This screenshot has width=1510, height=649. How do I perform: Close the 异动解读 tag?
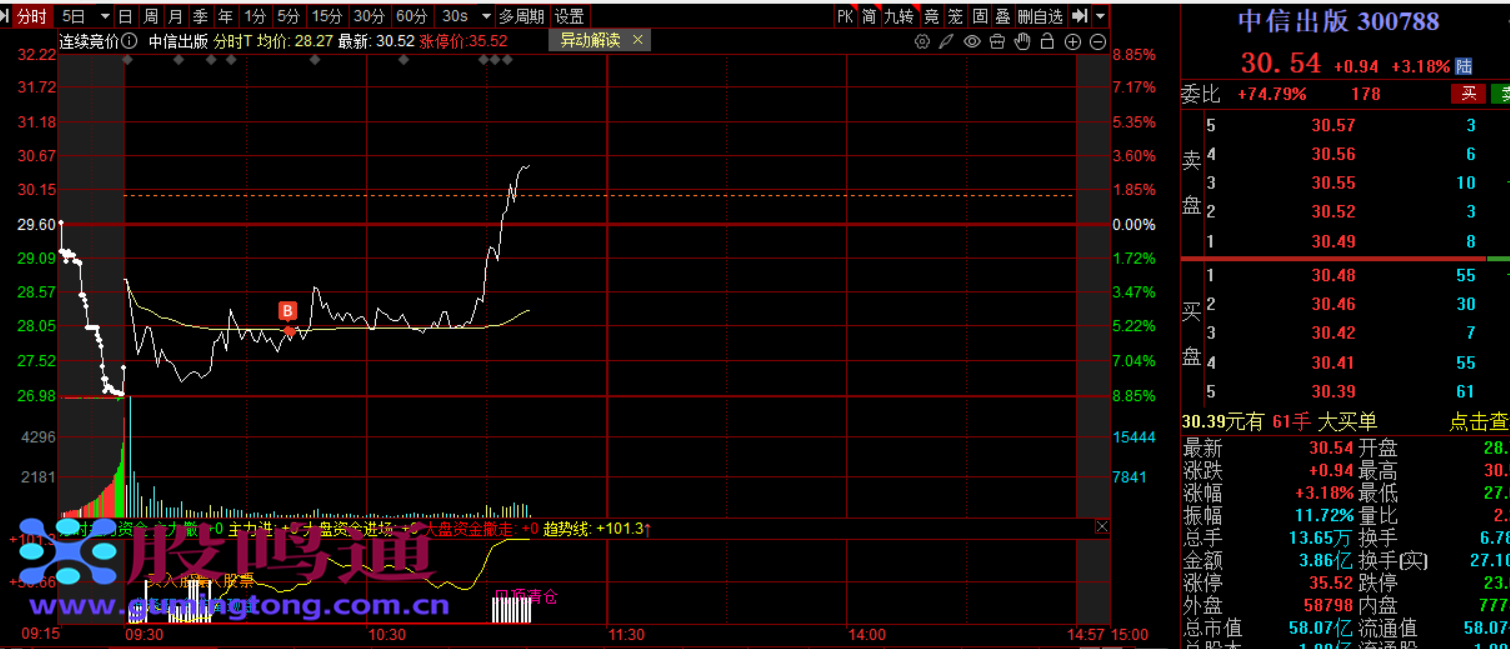[637, 40]
